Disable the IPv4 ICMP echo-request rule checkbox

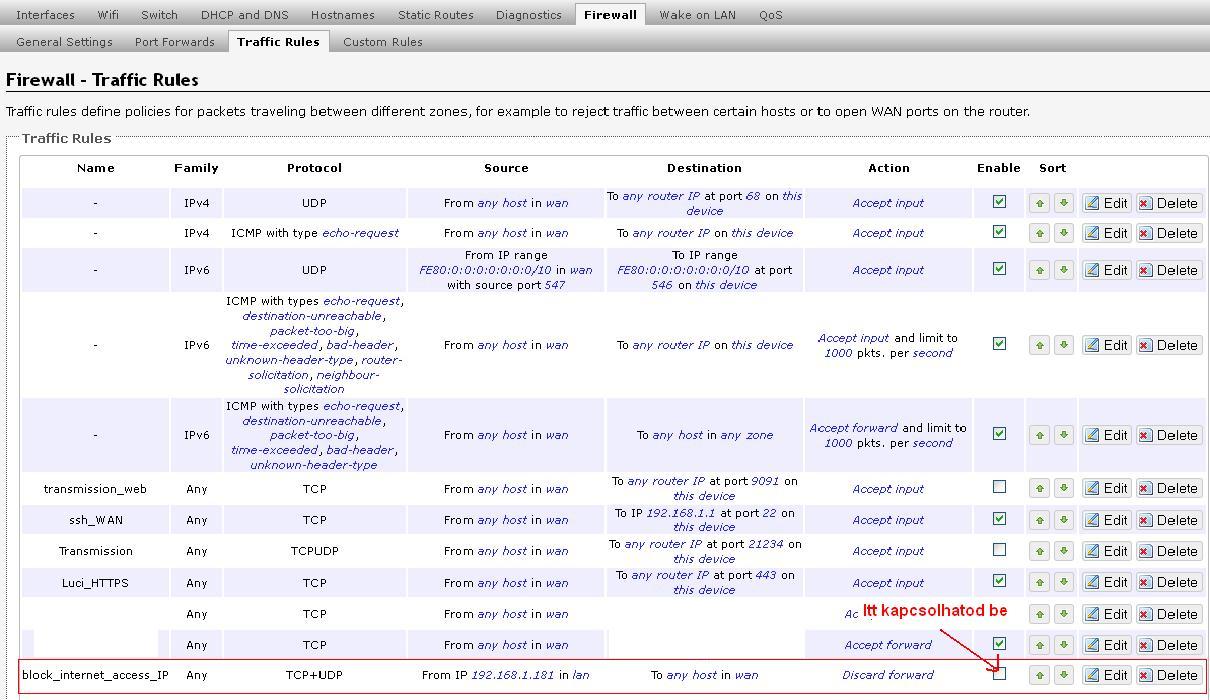pyautogui.click(x=999, y=231)
